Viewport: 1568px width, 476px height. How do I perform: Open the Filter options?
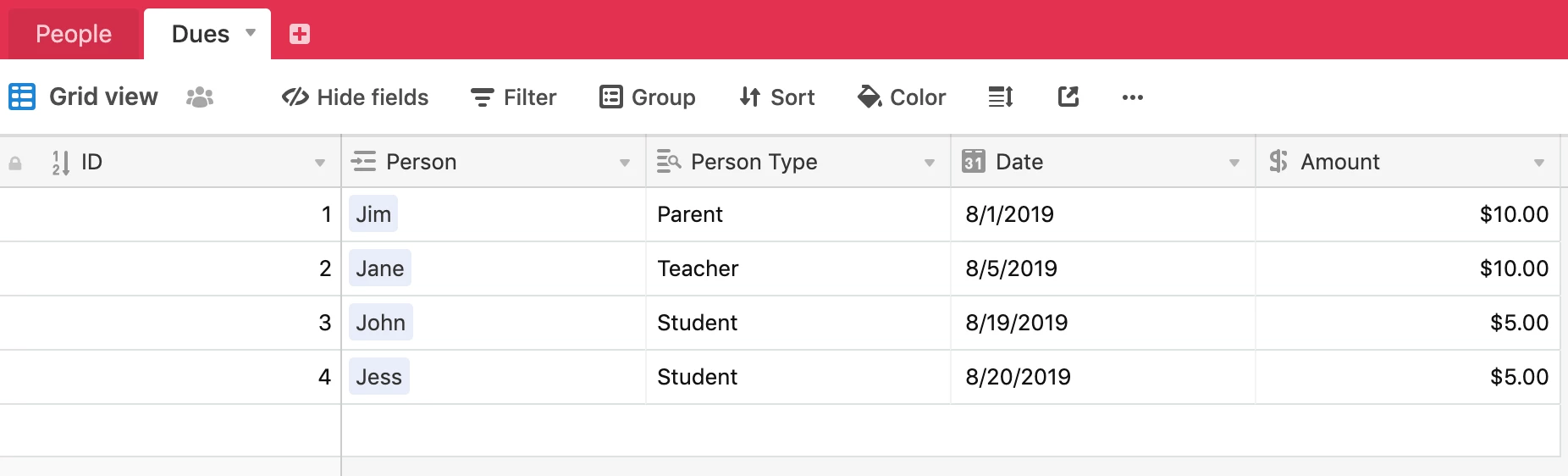tap(514, 97)
